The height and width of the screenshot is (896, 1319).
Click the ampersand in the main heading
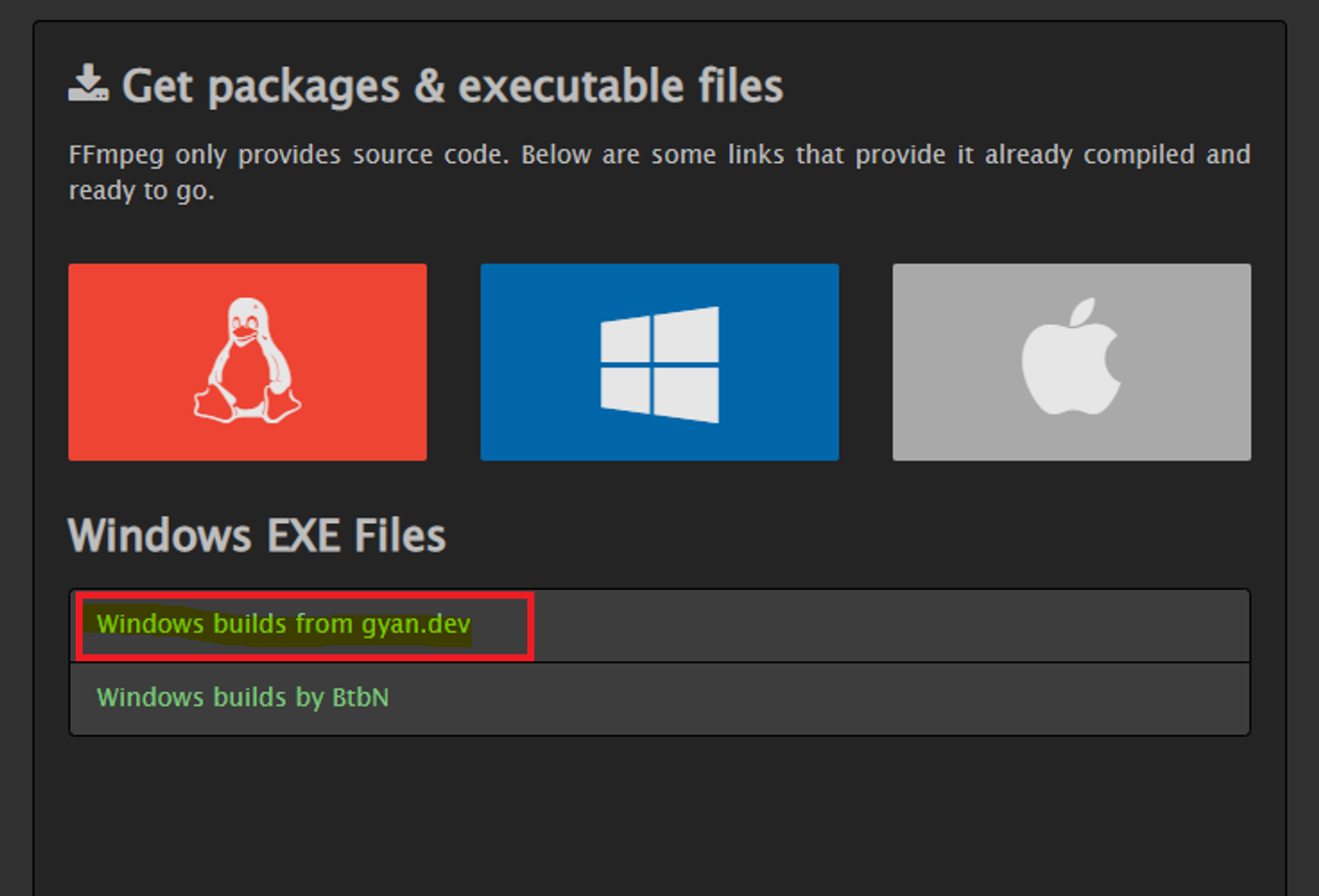[x=429, y=86]
